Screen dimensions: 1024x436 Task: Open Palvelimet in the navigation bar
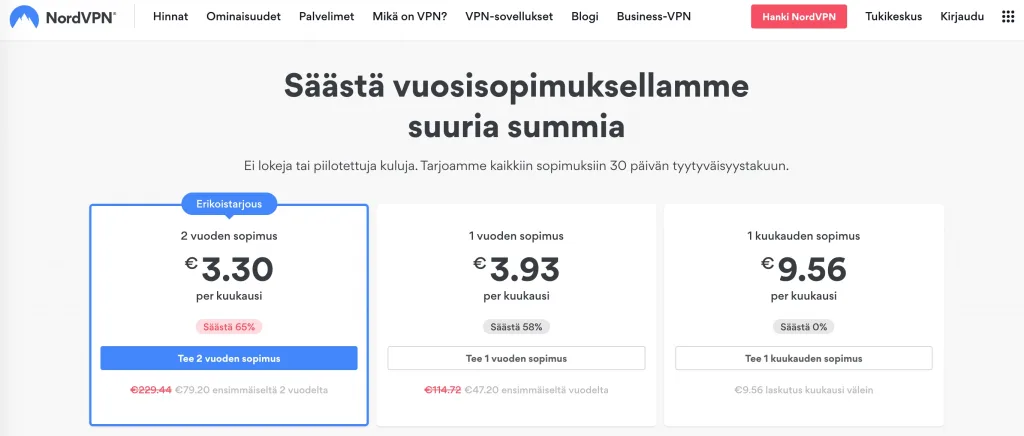(x=326, y=17)
